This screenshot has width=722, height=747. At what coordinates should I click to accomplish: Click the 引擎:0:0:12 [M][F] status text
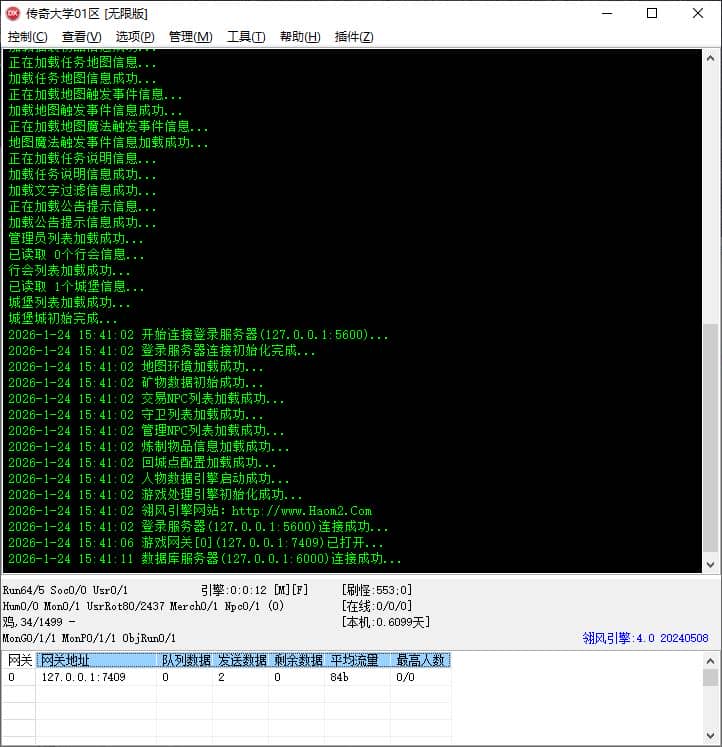tap(254, 590)
